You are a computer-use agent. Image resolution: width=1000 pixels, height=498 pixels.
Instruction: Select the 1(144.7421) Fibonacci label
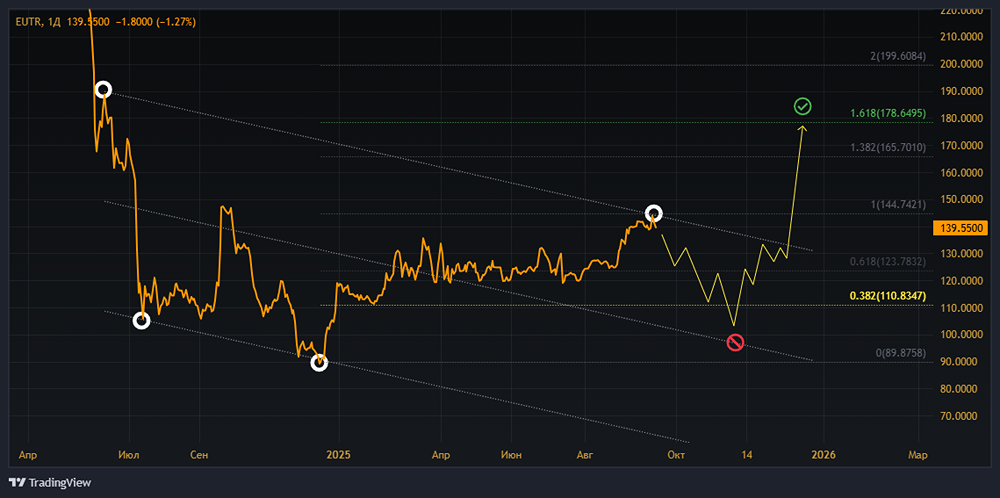pyautogui.click(x=897, y=204)
